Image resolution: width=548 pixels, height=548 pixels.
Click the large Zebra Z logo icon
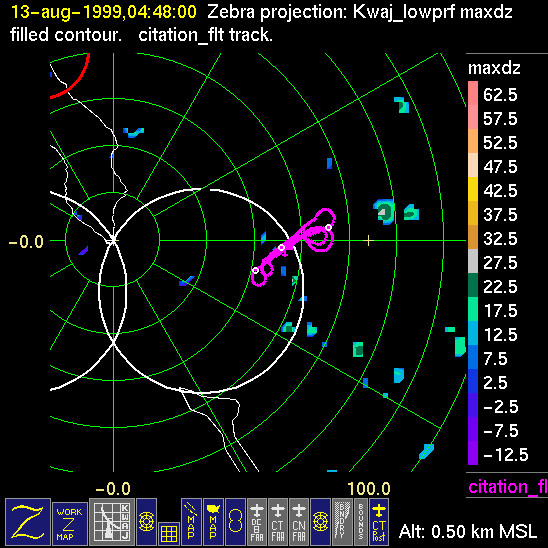pyautogui.click(x=28, y=521)
